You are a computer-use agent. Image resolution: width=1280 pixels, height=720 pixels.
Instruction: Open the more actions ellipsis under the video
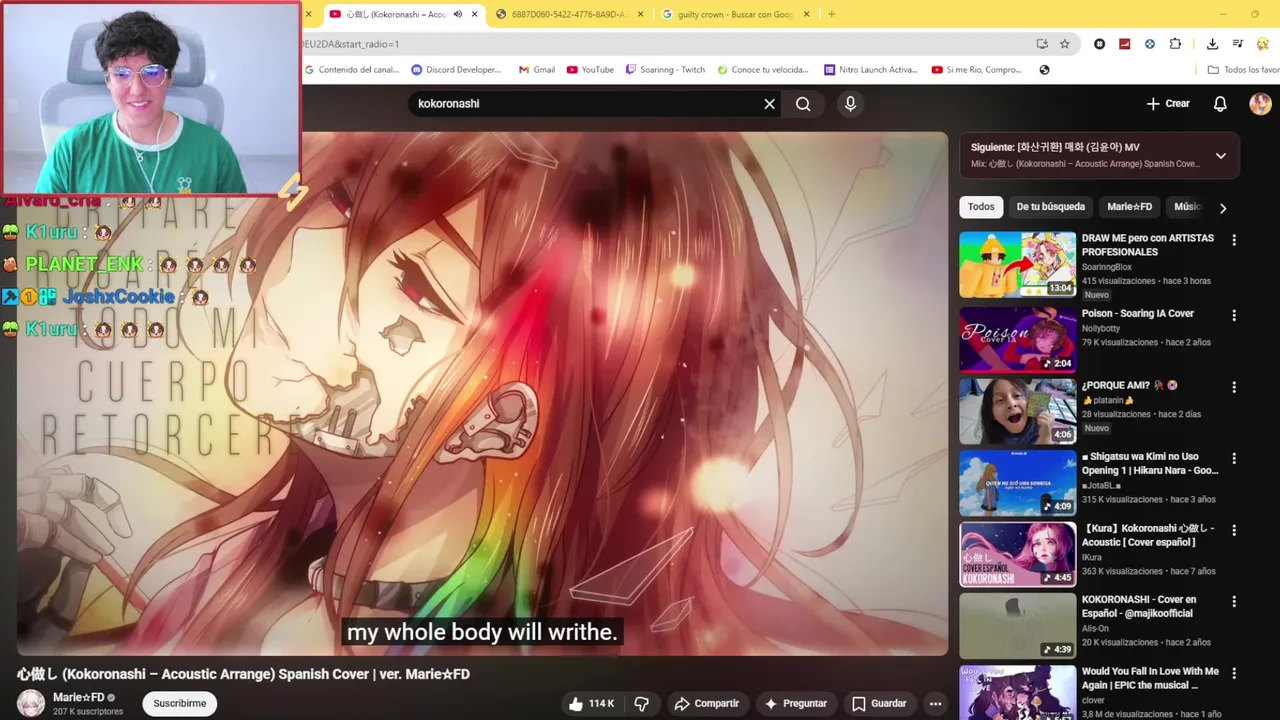click(935, 704)
